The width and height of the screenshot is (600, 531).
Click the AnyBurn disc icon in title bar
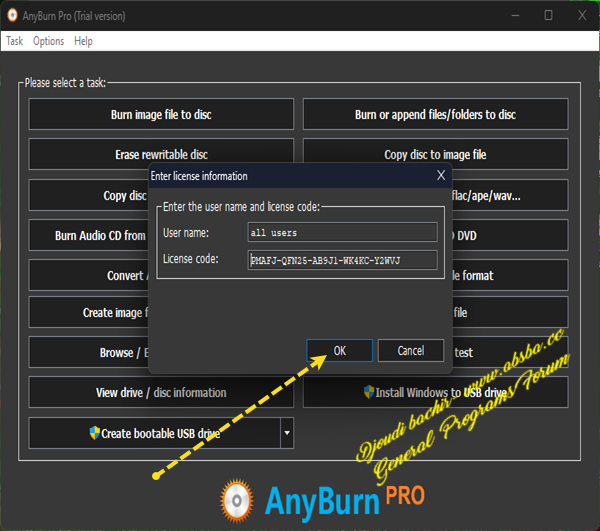[x=12, y=15]
